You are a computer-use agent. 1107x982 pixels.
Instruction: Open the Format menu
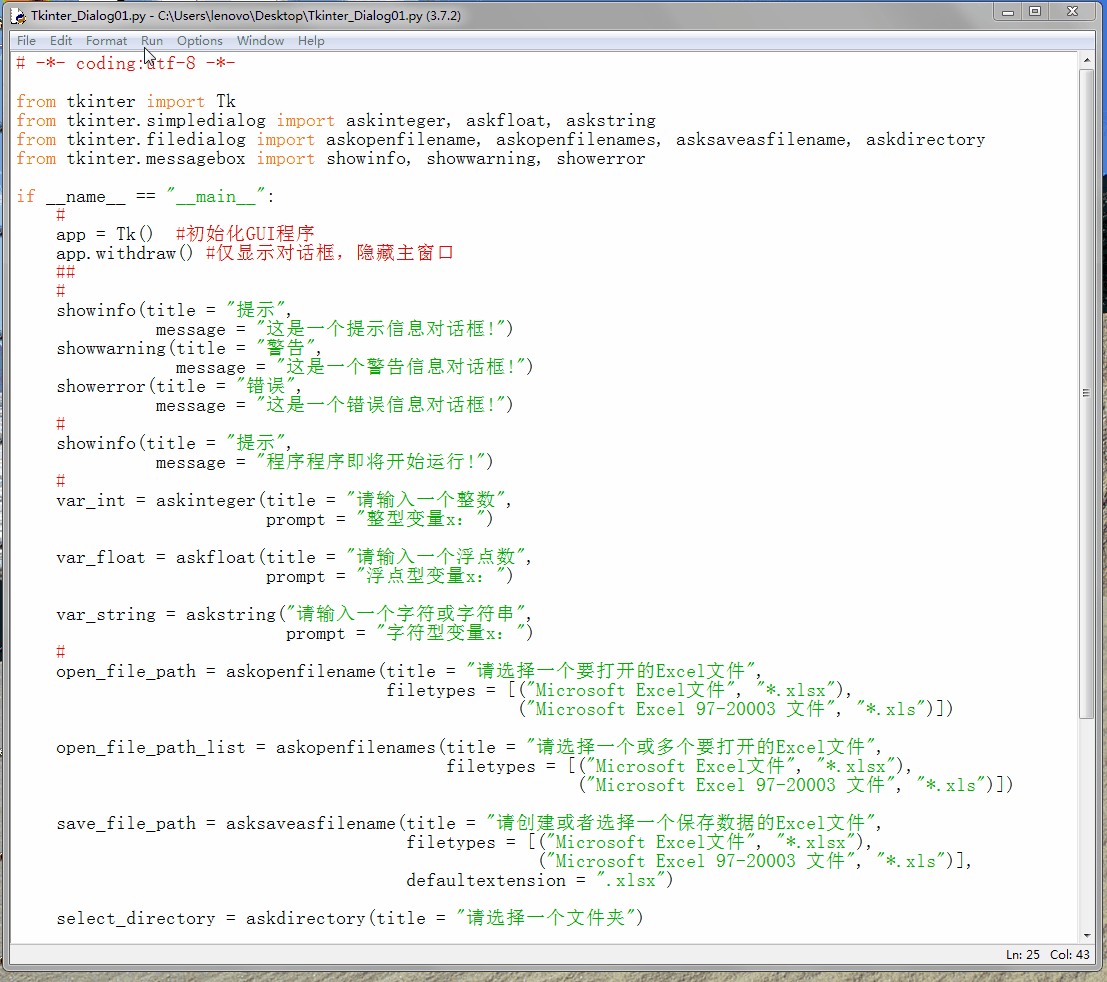click(107, 41)
